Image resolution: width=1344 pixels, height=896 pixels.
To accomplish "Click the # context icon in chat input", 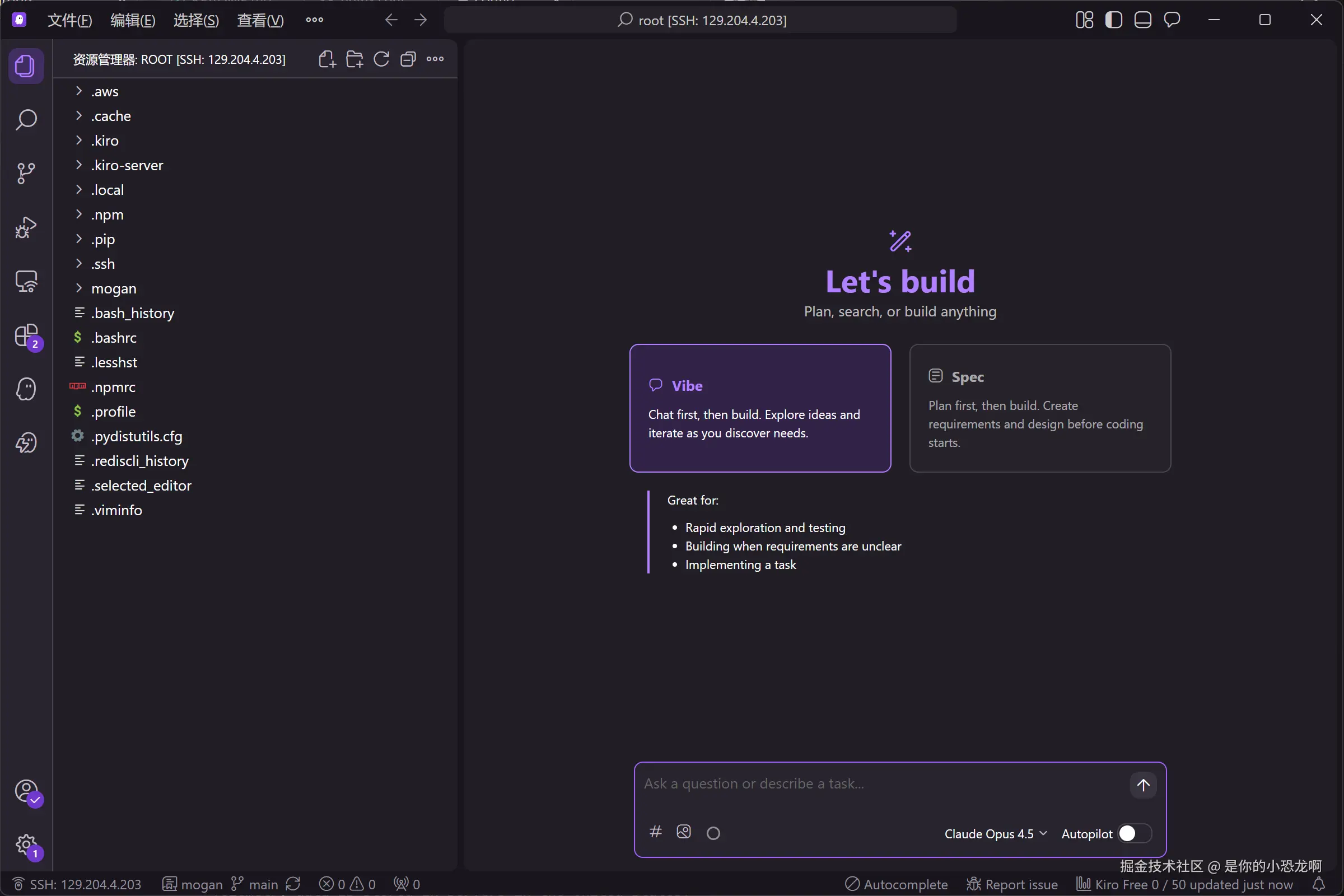I will 655,832.
